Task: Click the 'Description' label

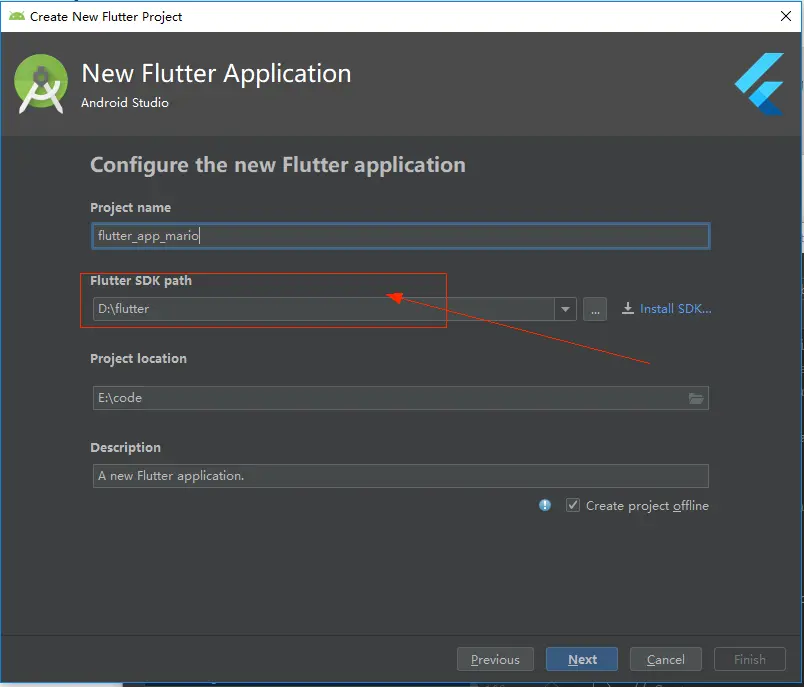Action: (x=126, y=448)
